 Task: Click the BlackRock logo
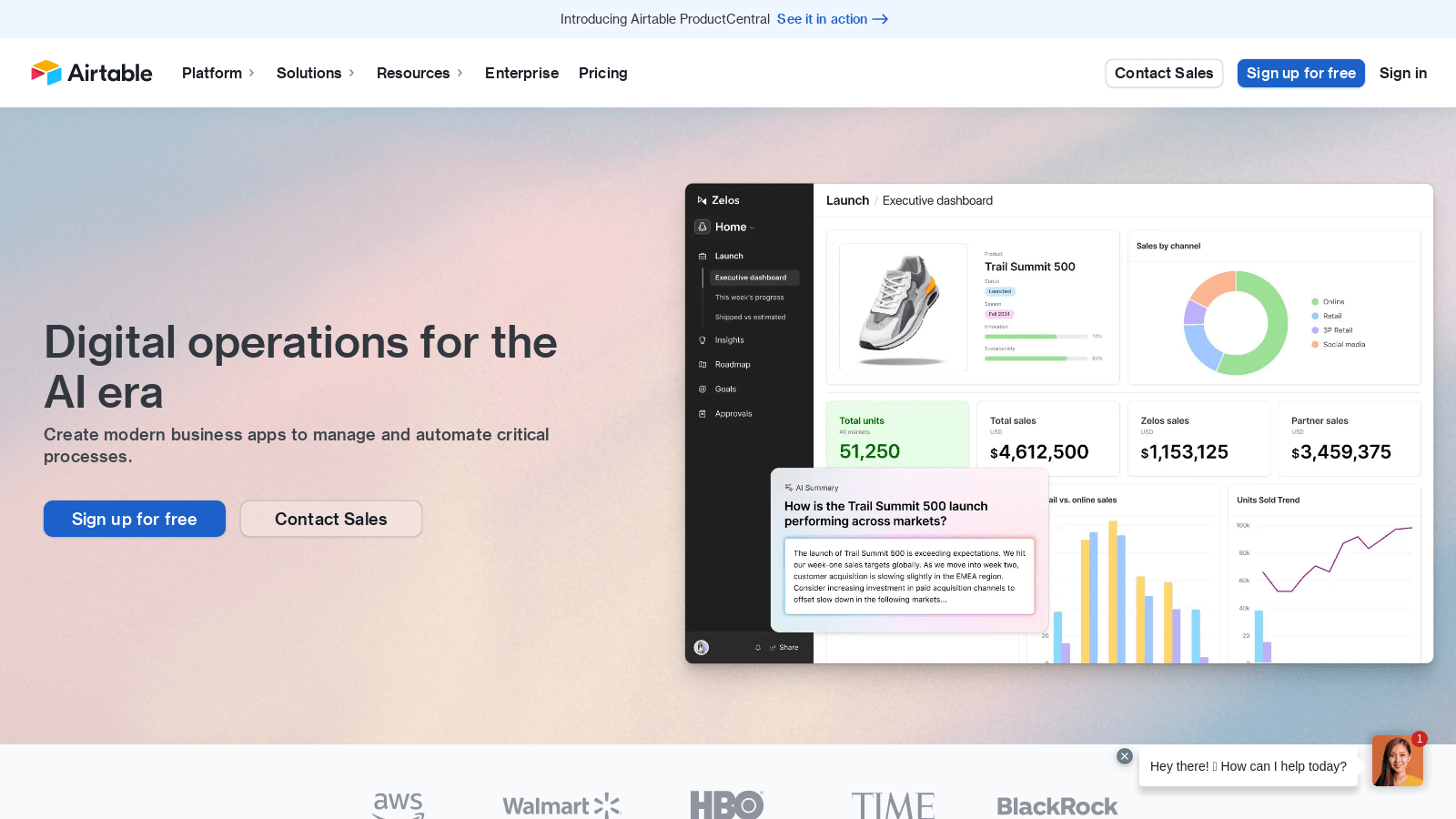point(1057,806)
